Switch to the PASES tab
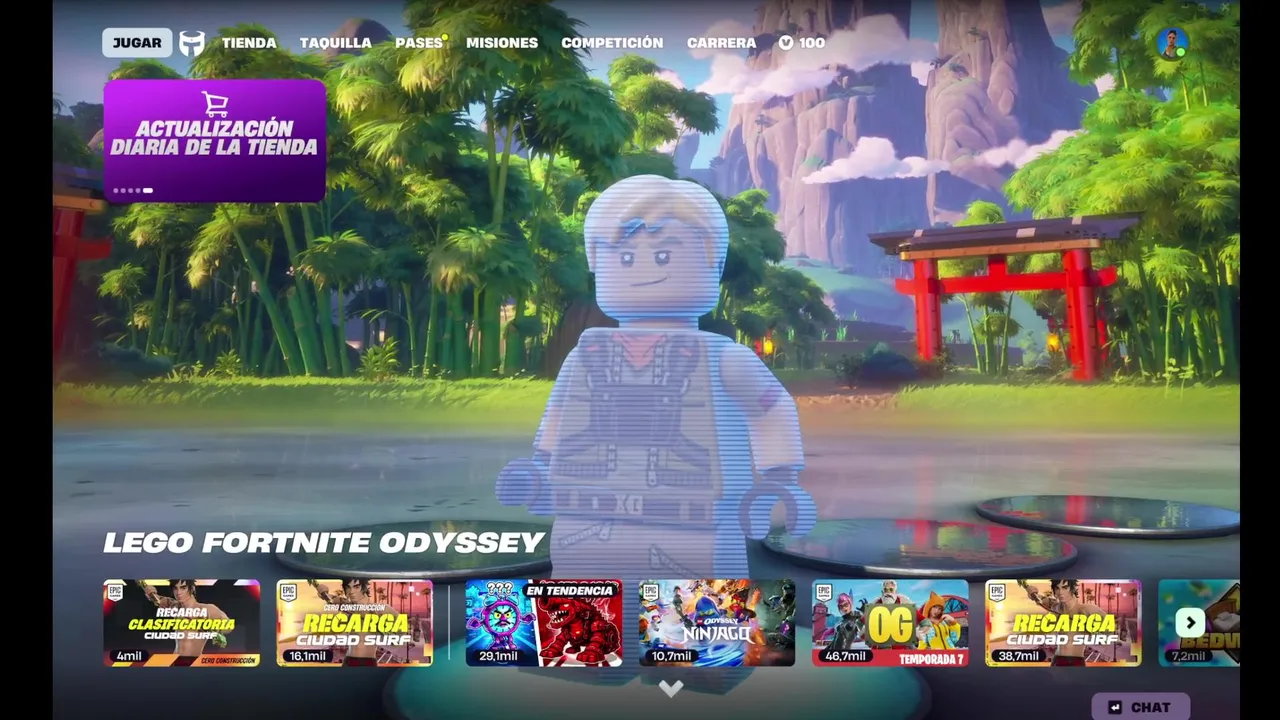The width and height of the screenshot is (1280, 720). pos(419,43)
